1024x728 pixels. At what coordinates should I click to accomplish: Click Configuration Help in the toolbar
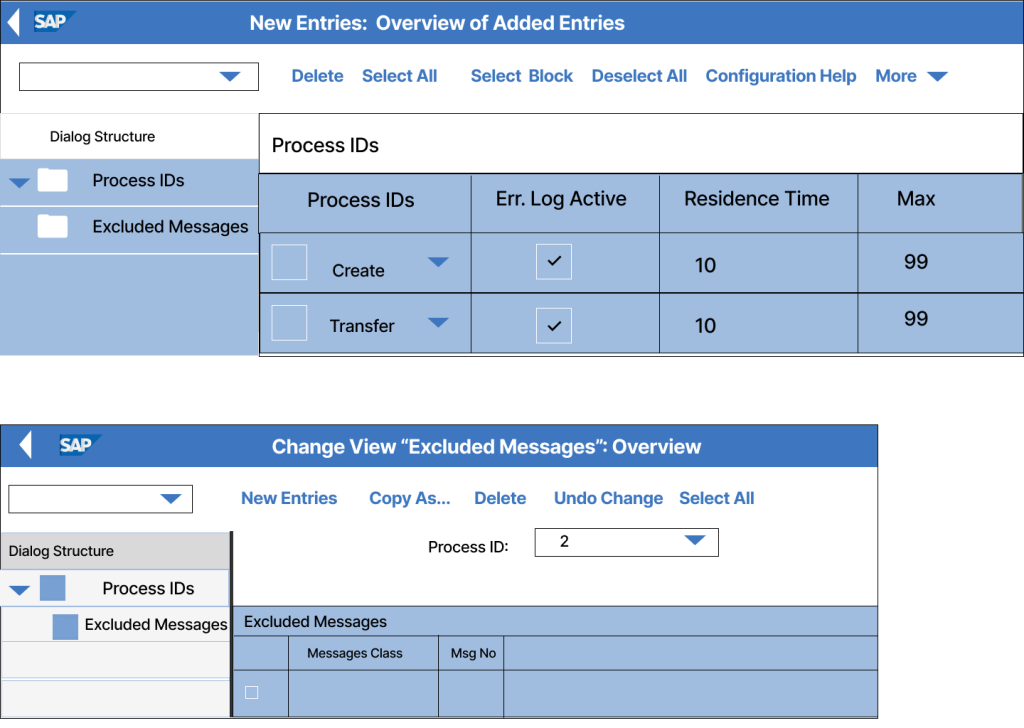click(x=781, y=76)
